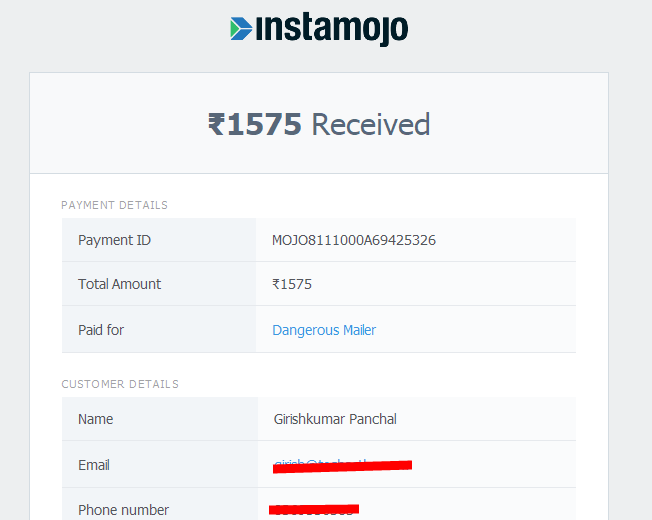Image resolution: width=652 pixels, height=520 pixels.
Task: Click the PAYMENT DETAILS section heading
Action: (114, 205)
